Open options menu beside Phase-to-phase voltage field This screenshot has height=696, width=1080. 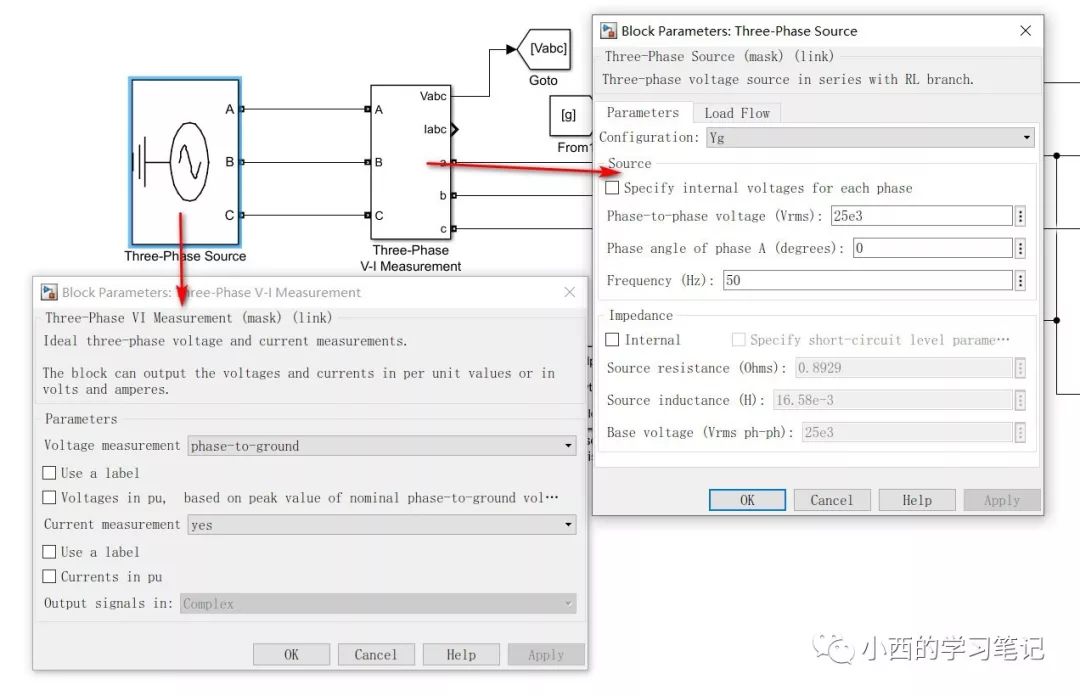(x=1021, y=216)
